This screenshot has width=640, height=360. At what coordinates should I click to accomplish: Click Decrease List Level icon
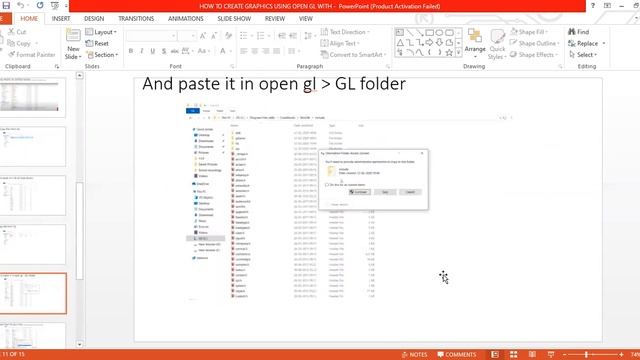click(x=282, y=36)
